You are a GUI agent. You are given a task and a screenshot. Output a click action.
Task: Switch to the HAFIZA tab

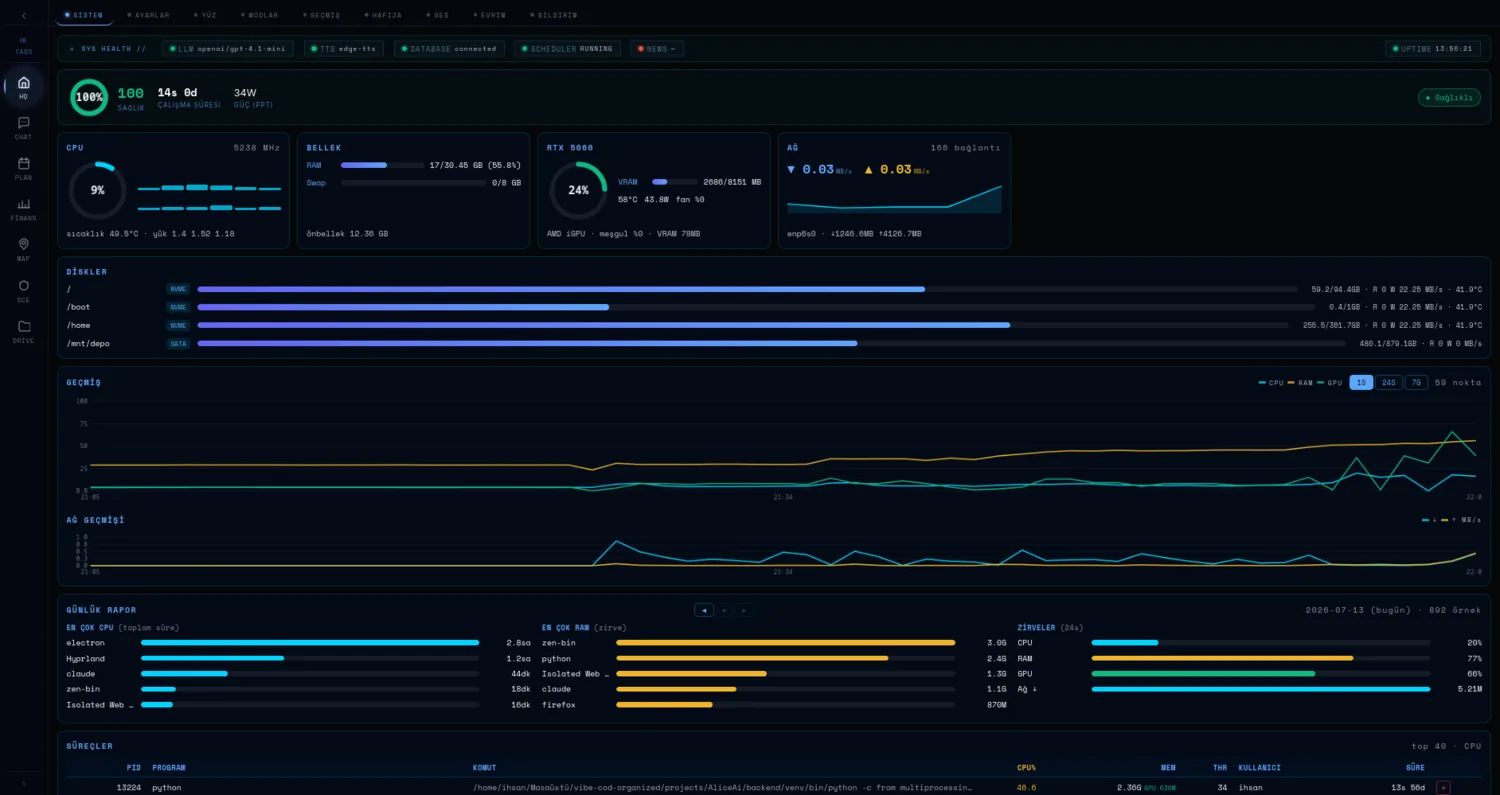pyautogui.click(x=383, y=15)
